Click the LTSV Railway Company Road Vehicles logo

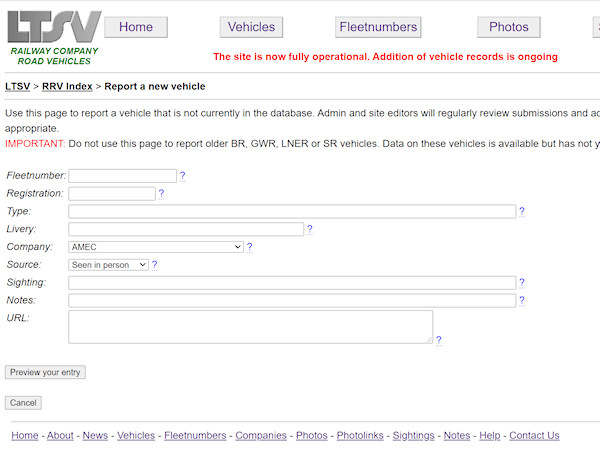(54, 38)
